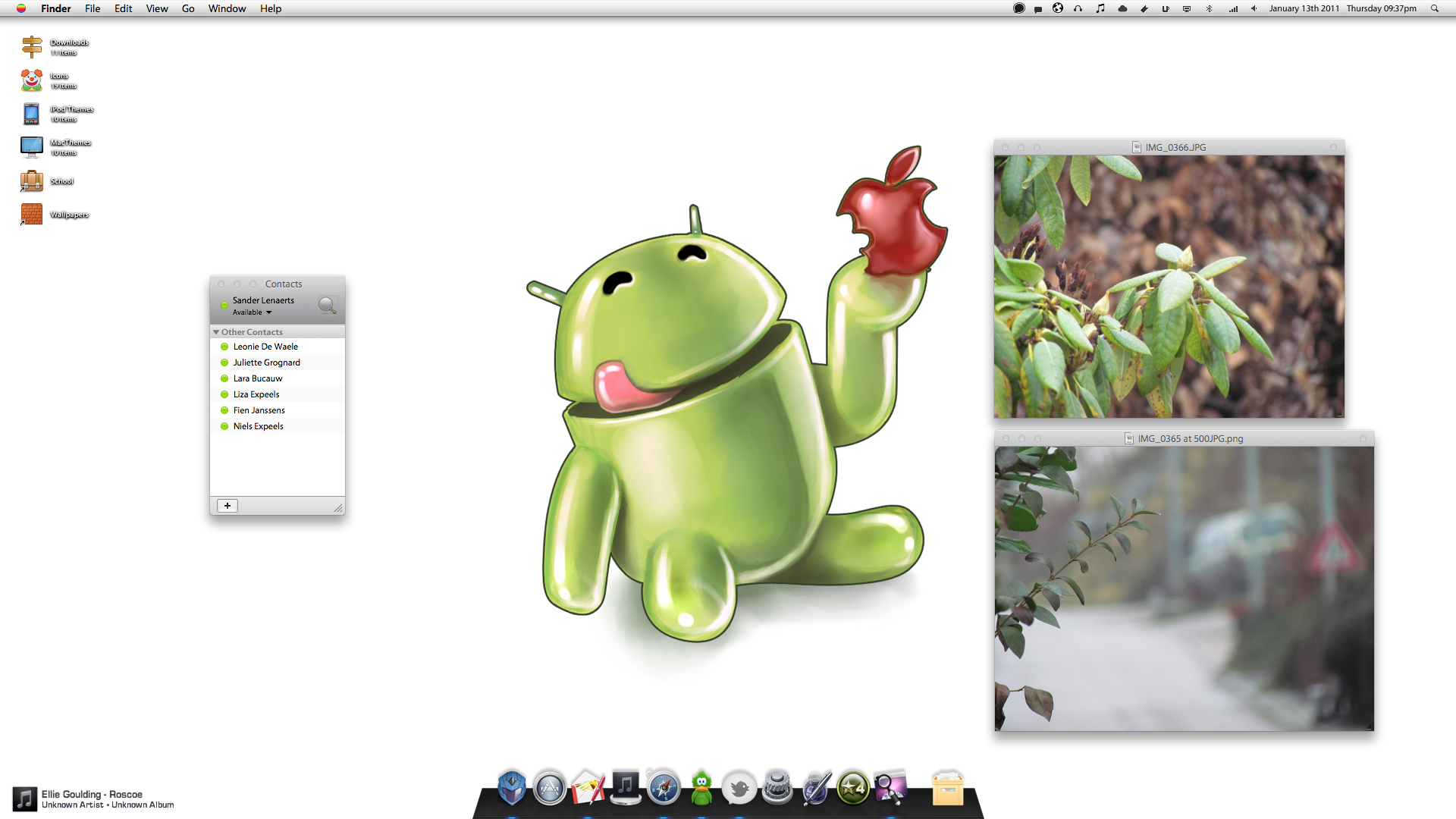Open Preview magnifier icon in dock
Image resolution: width=1456 pixels, height=819 pixels.
[891, 788]
